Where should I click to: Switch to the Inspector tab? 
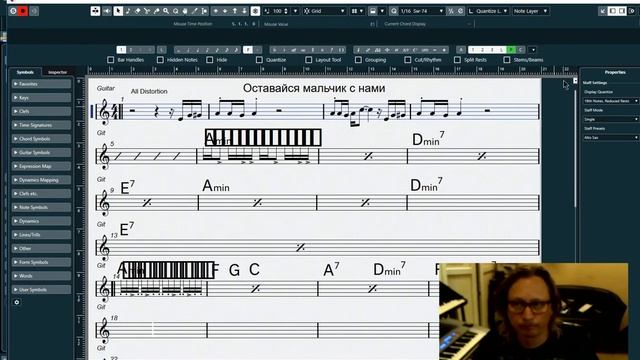click(58, 72)
